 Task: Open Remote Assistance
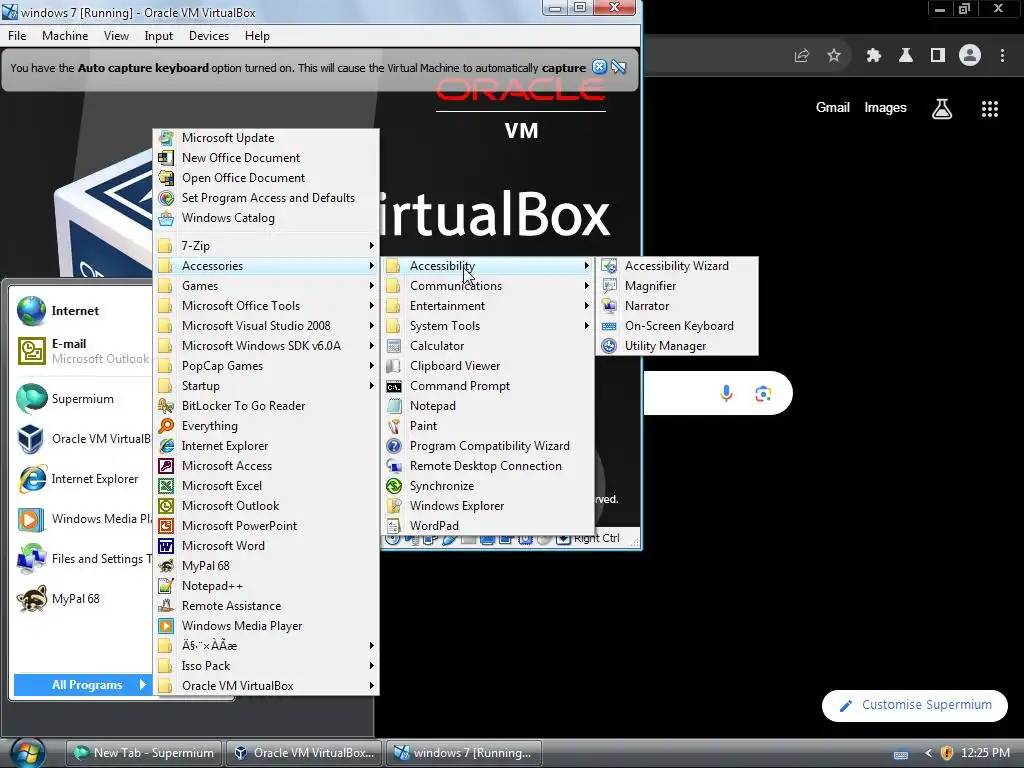pyautogui.click(x=266, y=606)
